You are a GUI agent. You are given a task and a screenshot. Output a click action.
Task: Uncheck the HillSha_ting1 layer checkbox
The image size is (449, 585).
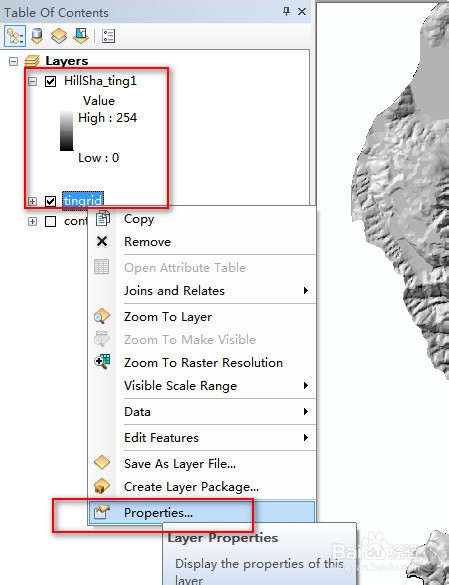(50, 81)
